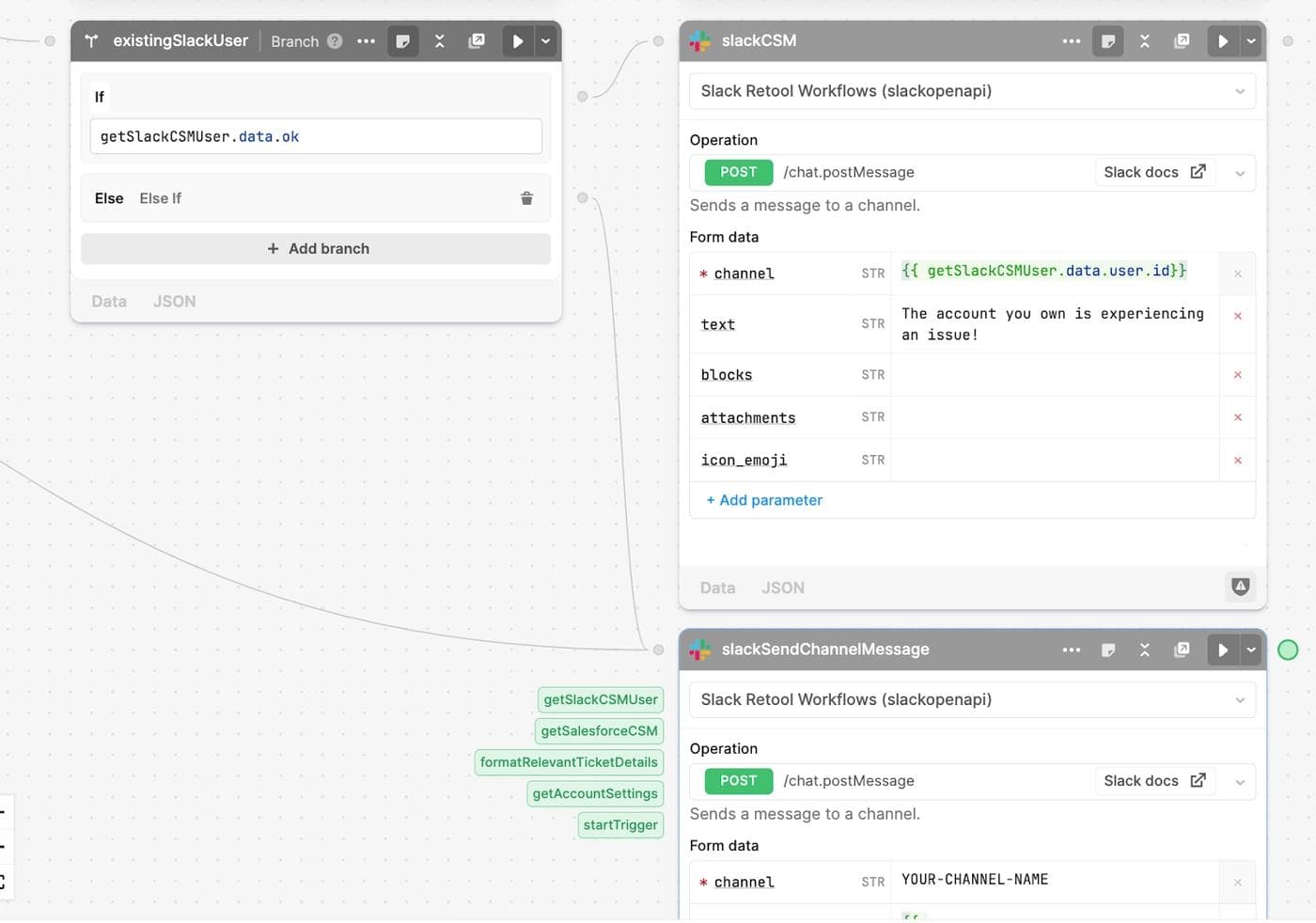This screenshot has height=923, width=1316.
Task: Toggle the note panel on slackSendChannelMessage
Action: pyautogui.click(x=1108, y=649)
